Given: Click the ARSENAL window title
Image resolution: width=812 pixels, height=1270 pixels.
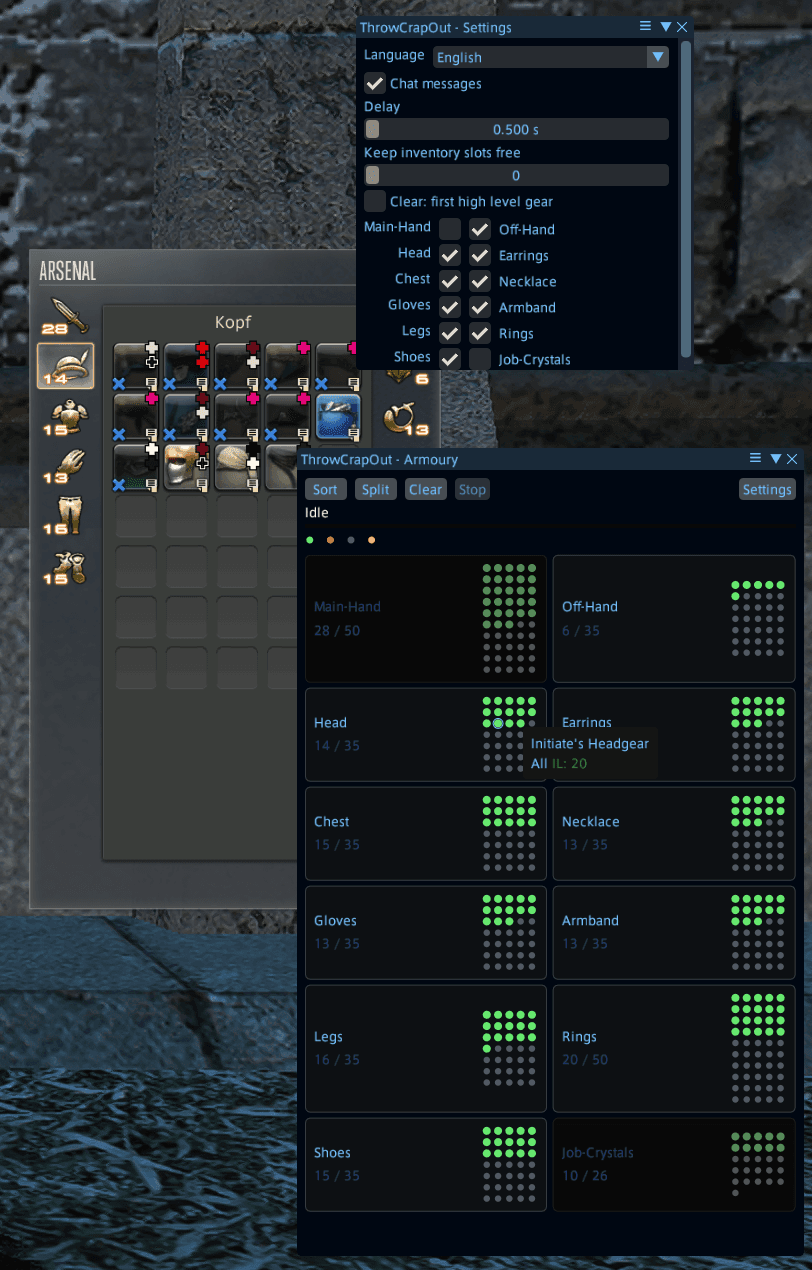Looking at the screenshot, I should tap(68, 271).
